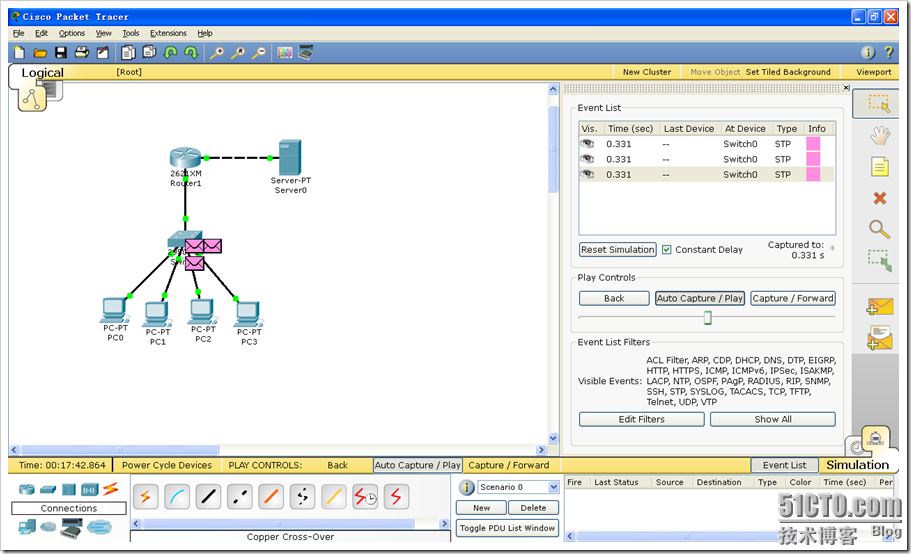Choose the Switches device category

(48, 490)
